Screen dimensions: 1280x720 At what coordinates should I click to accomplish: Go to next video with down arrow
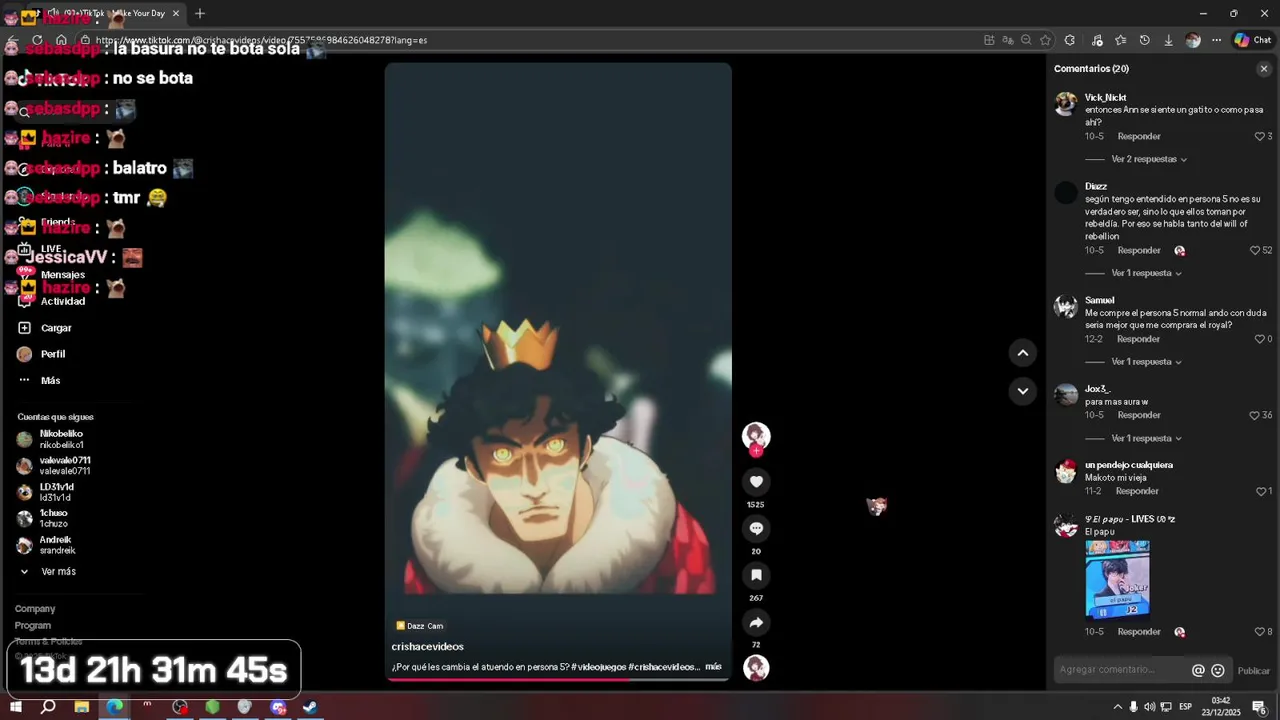click(x=1022, y=391)
